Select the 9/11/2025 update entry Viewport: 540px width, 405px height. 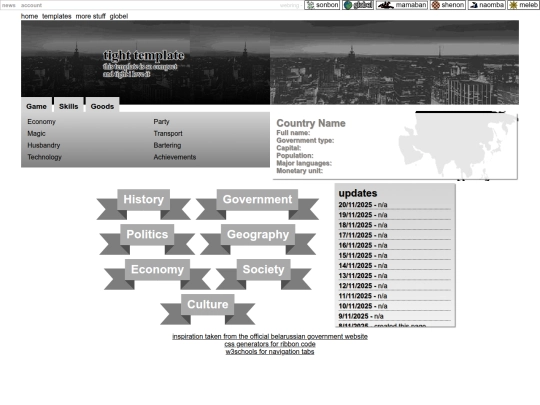[395, 316]
